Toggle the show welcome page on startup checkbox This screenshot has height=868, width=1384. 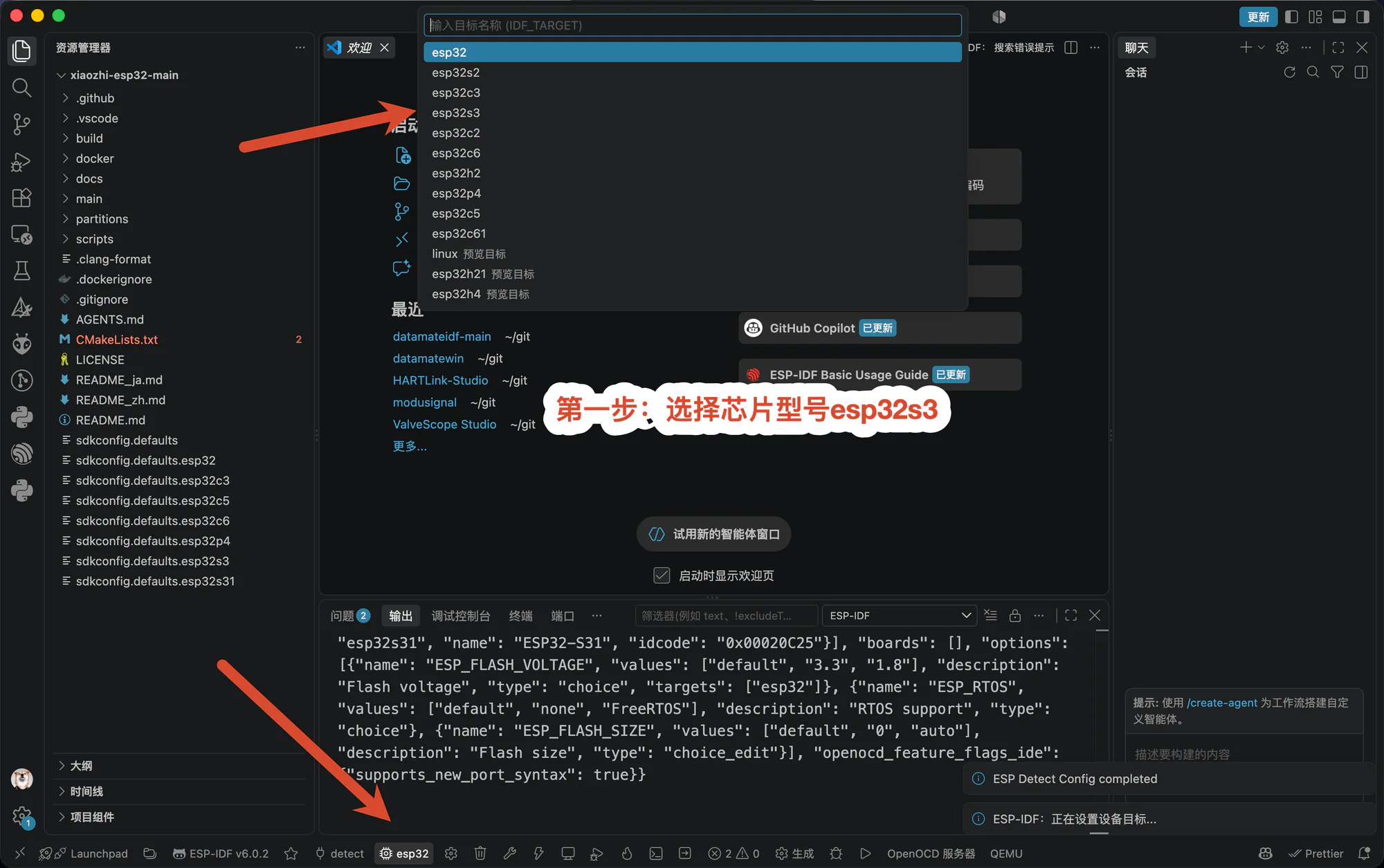(x=662, y=575)
